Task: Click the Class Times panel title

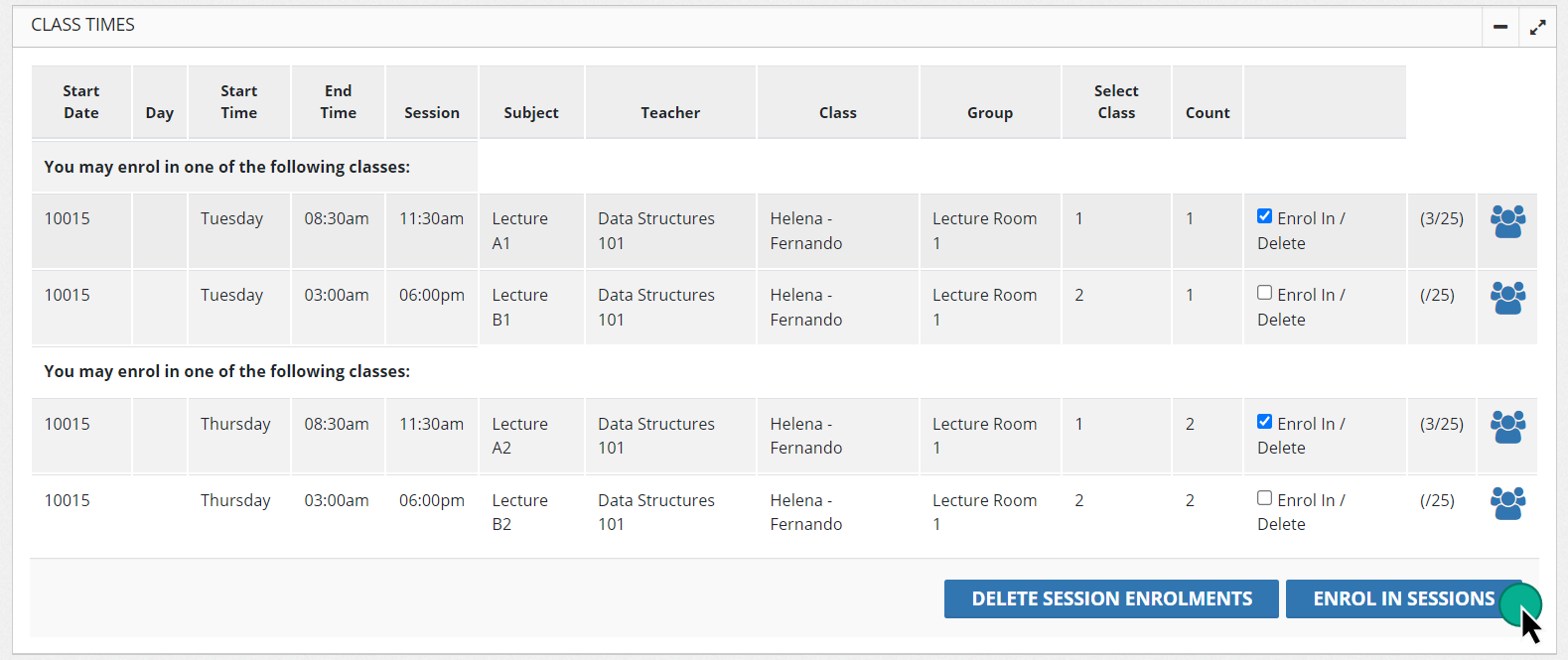Action: coord(83,25)
